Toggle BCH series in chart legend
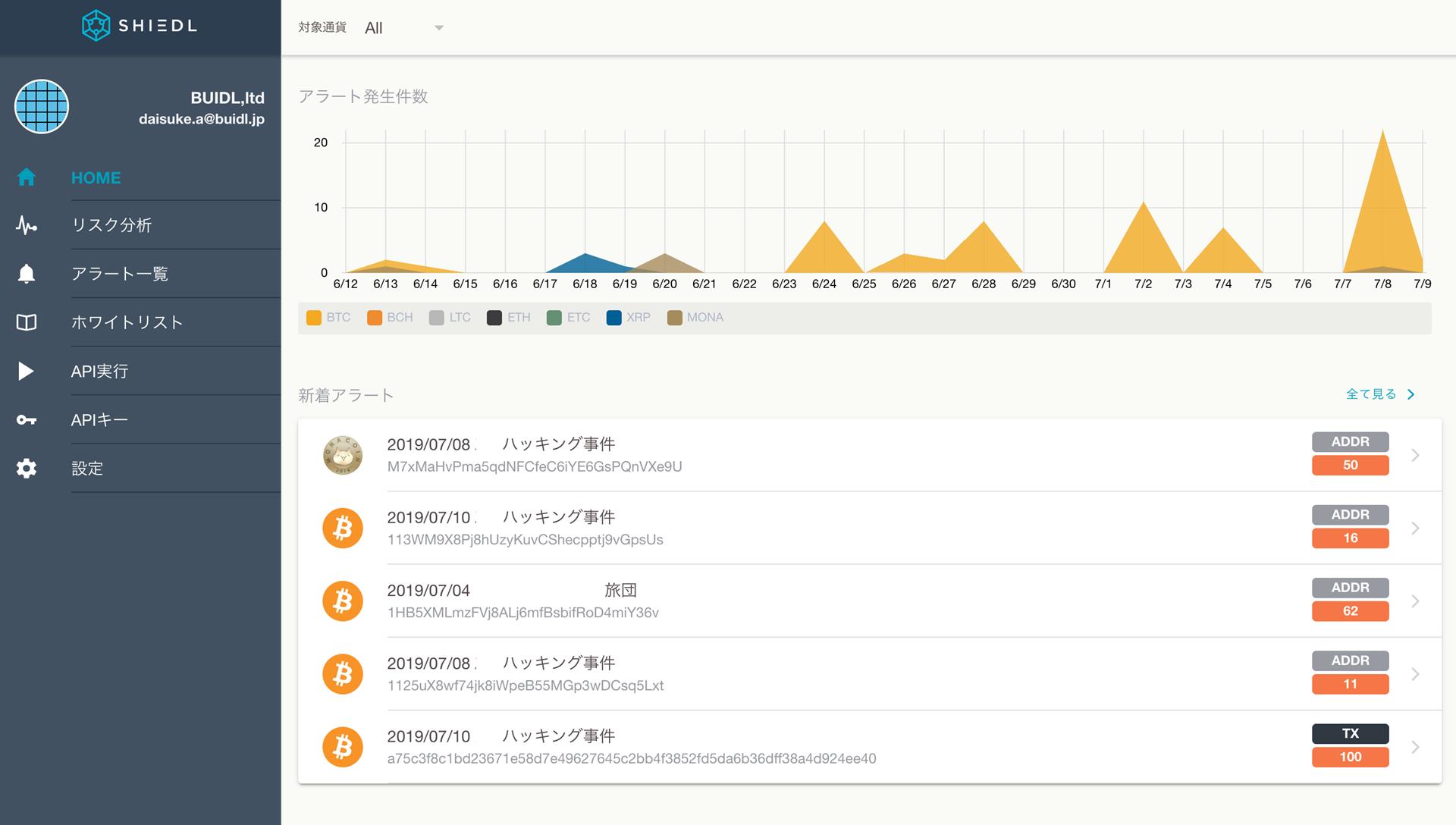1456x825 pixels. tap(390, 318)
